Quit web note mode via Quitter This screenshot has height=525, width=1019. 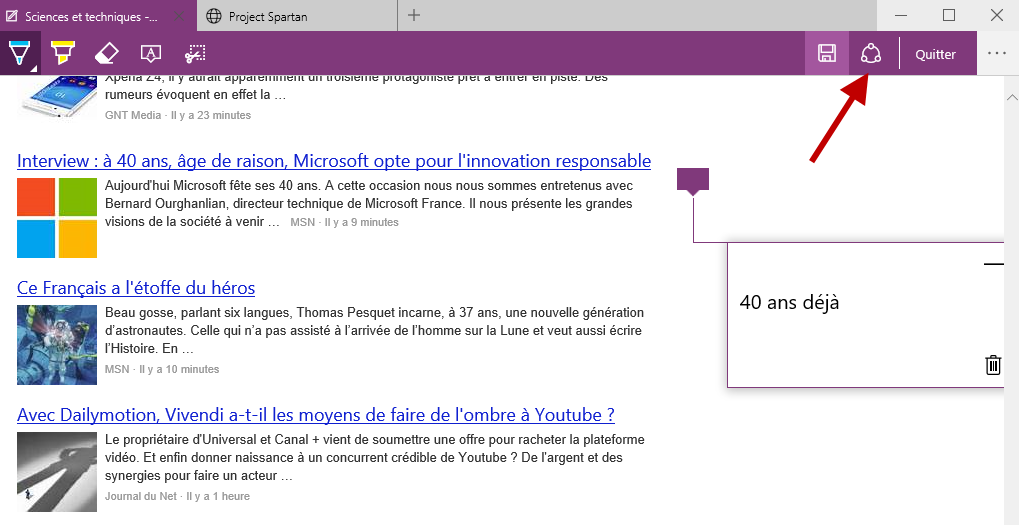click(935, 55)
